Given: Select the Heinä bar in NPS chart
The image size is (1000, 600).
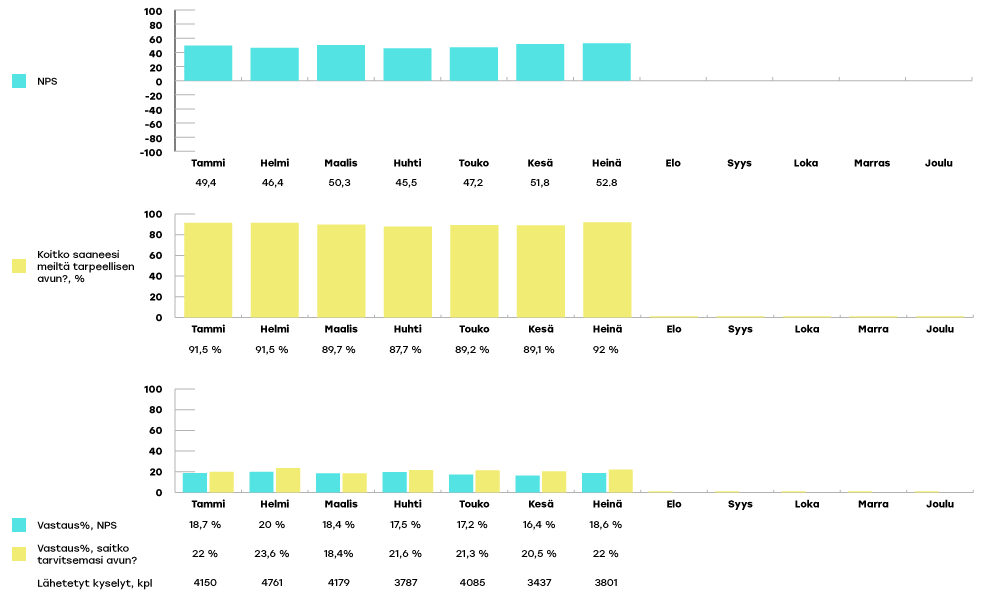Looking at the screenshot, I should (607, 62).
